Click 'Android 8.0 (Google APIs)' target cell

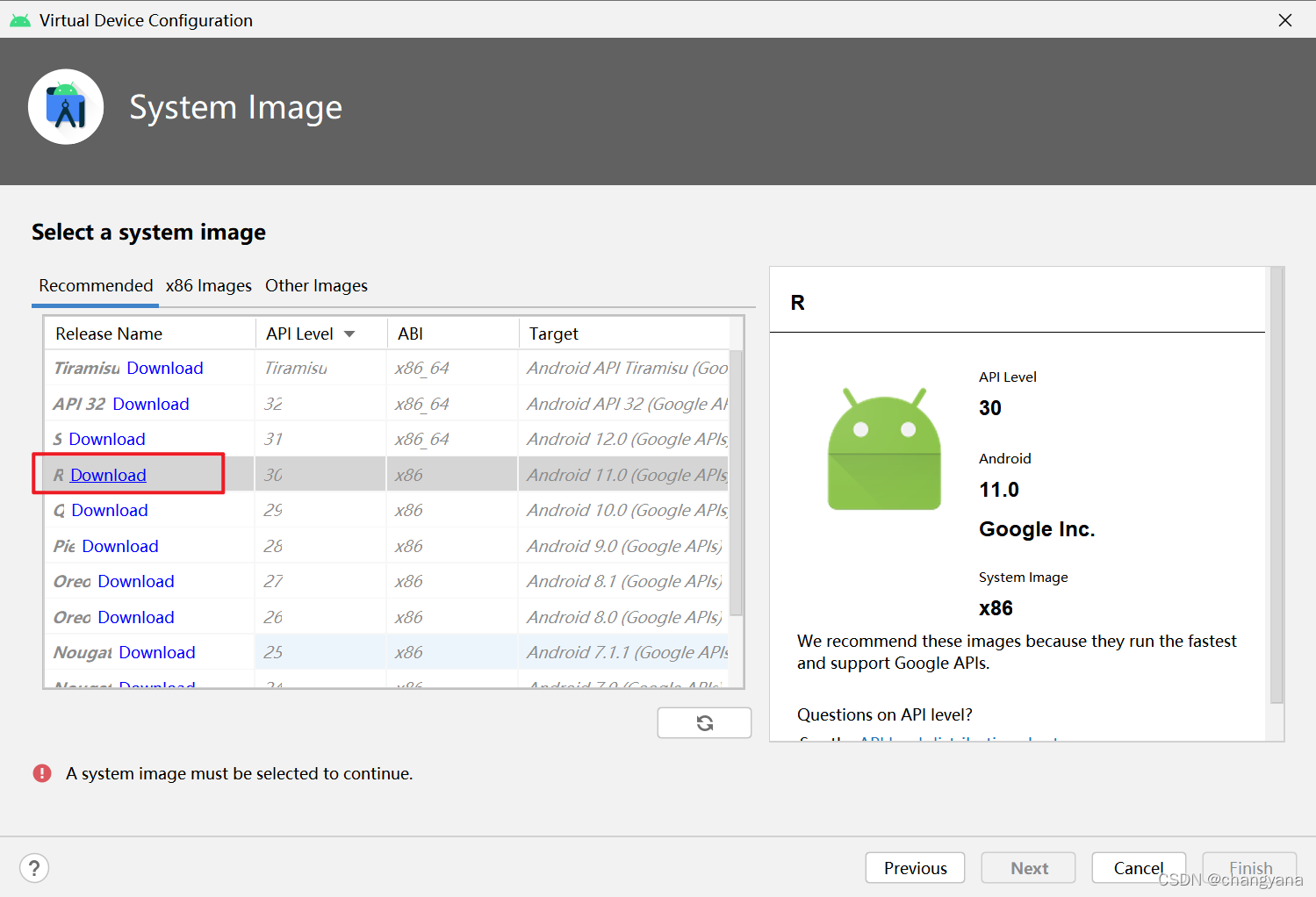tap(624, 617)
